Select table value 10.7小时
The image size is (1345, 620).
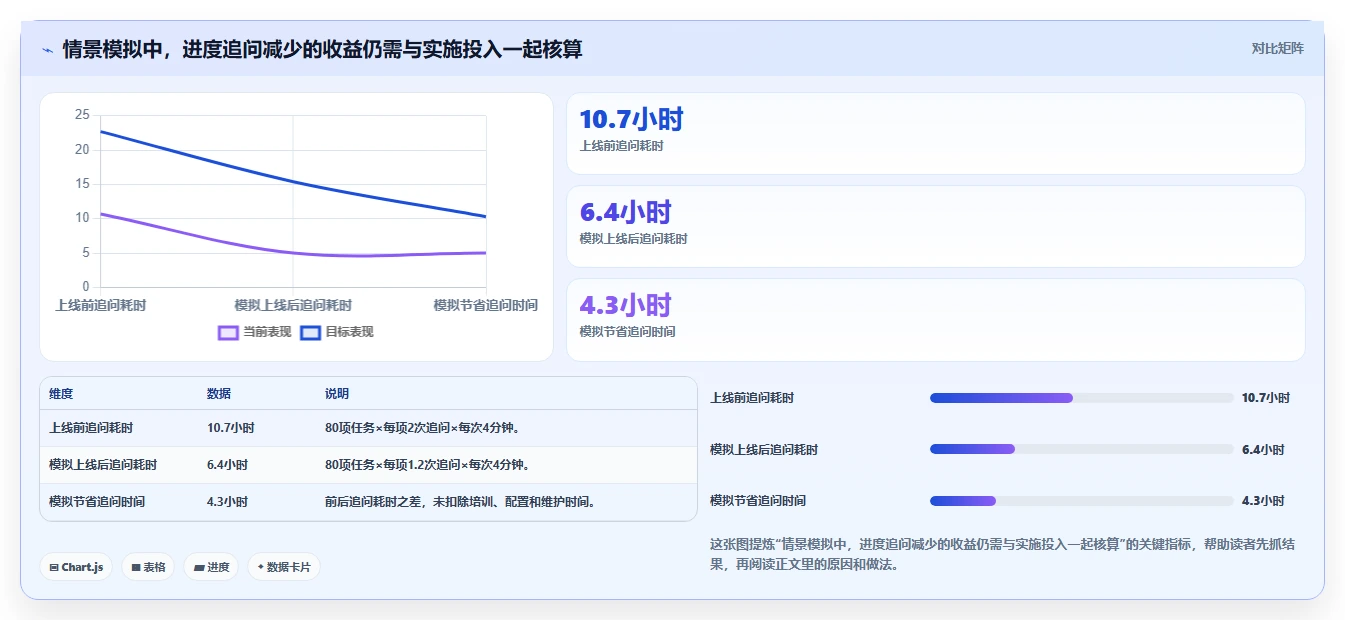(x=231, y=428)
